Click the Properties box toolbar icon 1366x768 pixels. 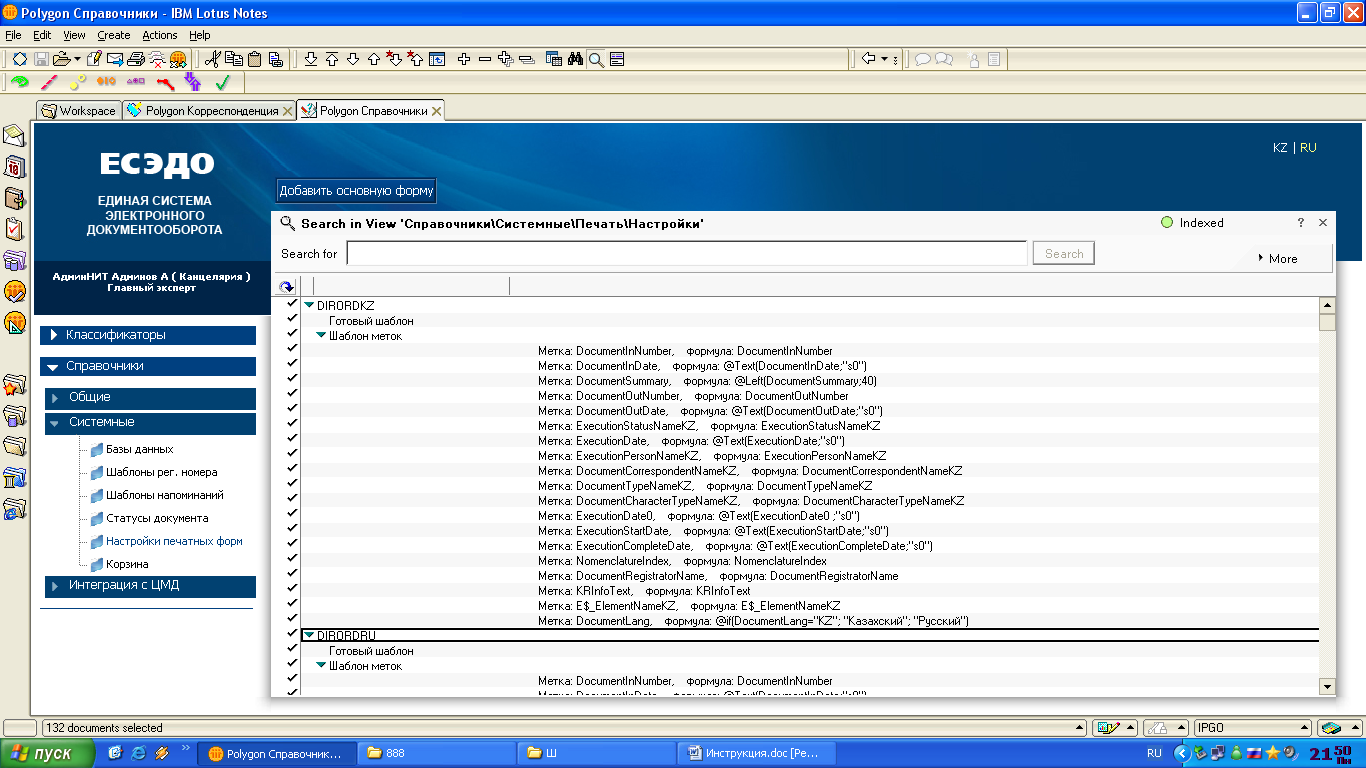point(19,60)
